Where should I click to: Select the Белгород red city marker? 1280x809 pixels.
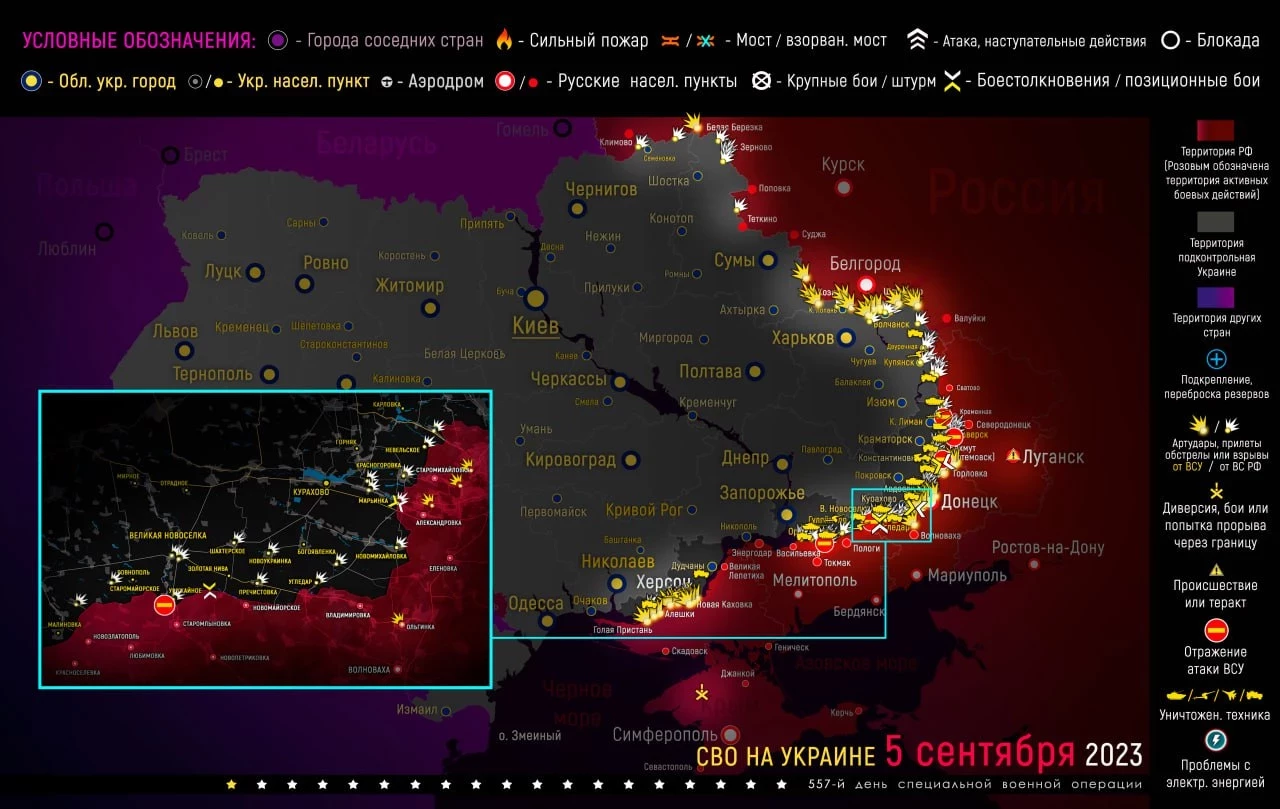coord(867,284)
